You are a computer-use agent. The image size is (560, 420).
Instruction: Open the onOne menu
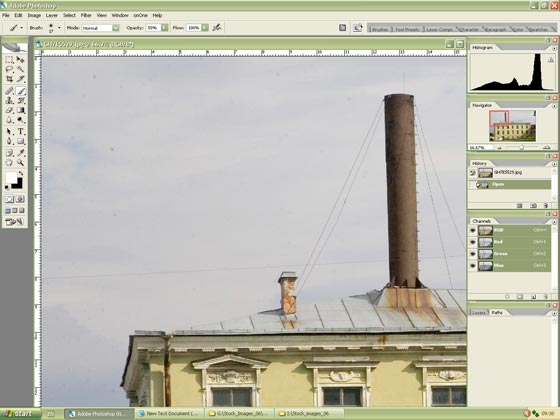pos(140,15)
